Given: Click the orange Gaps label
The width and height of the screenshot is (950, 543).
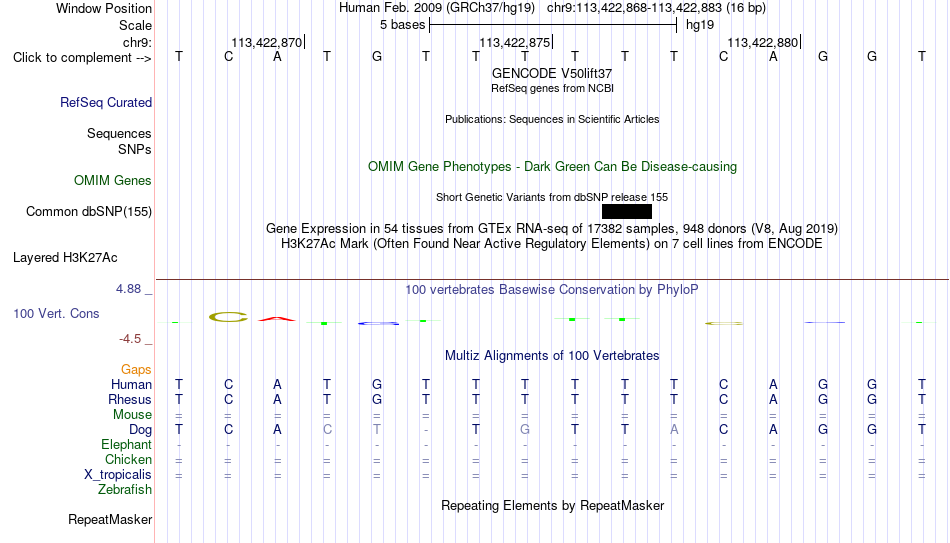Looking at the screenshot, I should [x=136, y=370].
